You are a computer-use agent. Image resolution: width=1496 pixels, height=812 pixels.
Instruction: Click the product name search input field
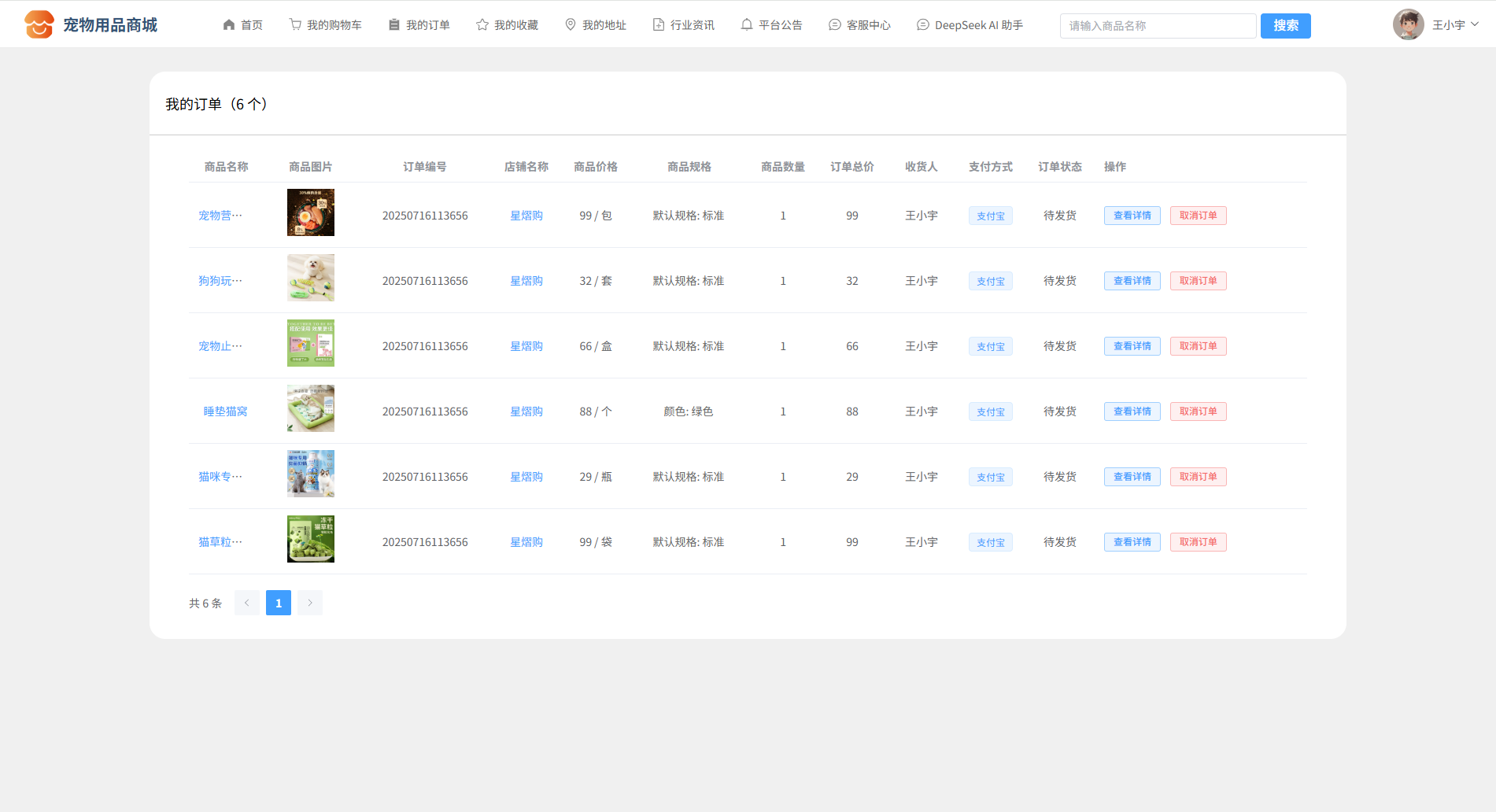coord(1158,26)
